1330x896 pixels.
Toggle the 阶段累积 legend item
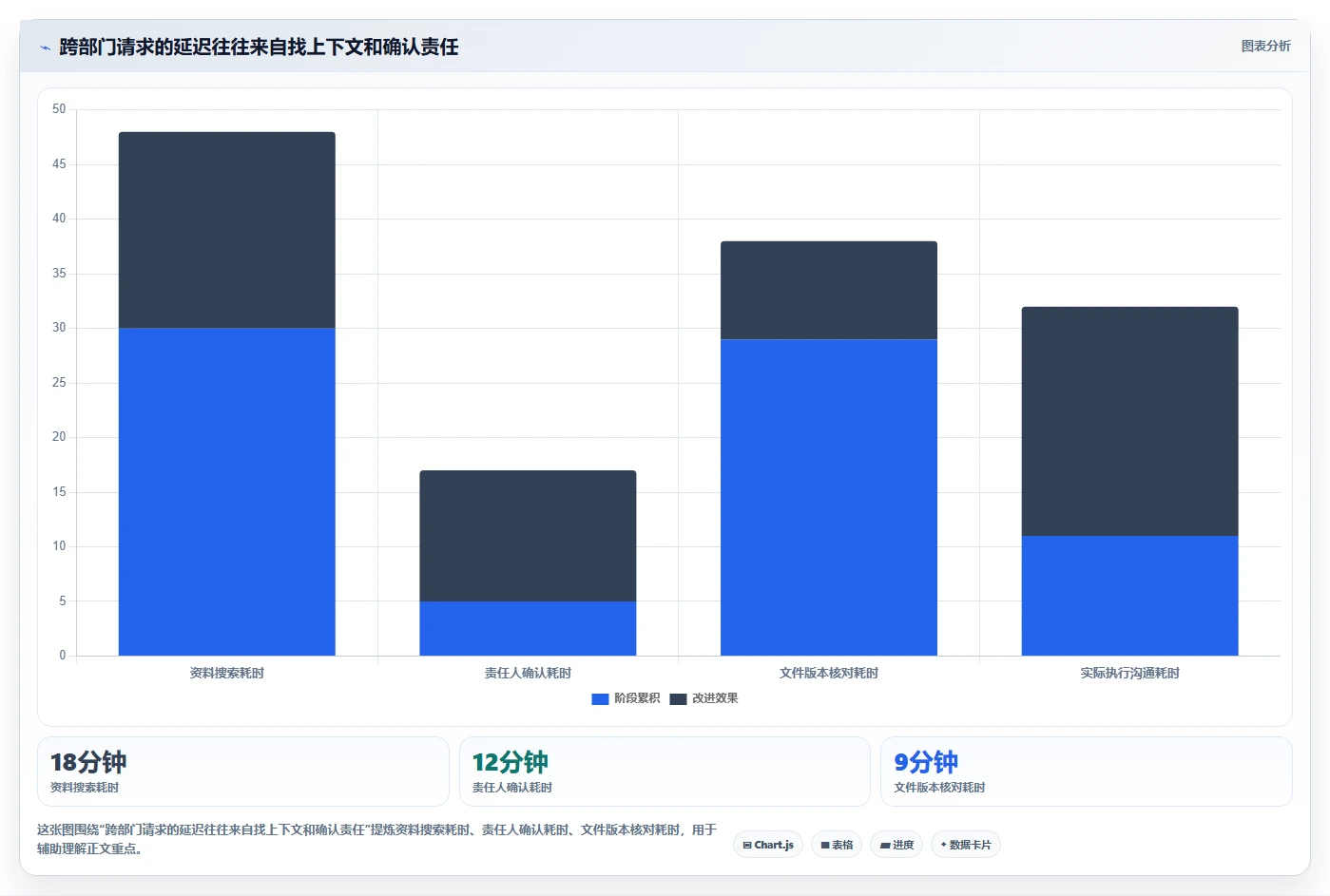626,698
